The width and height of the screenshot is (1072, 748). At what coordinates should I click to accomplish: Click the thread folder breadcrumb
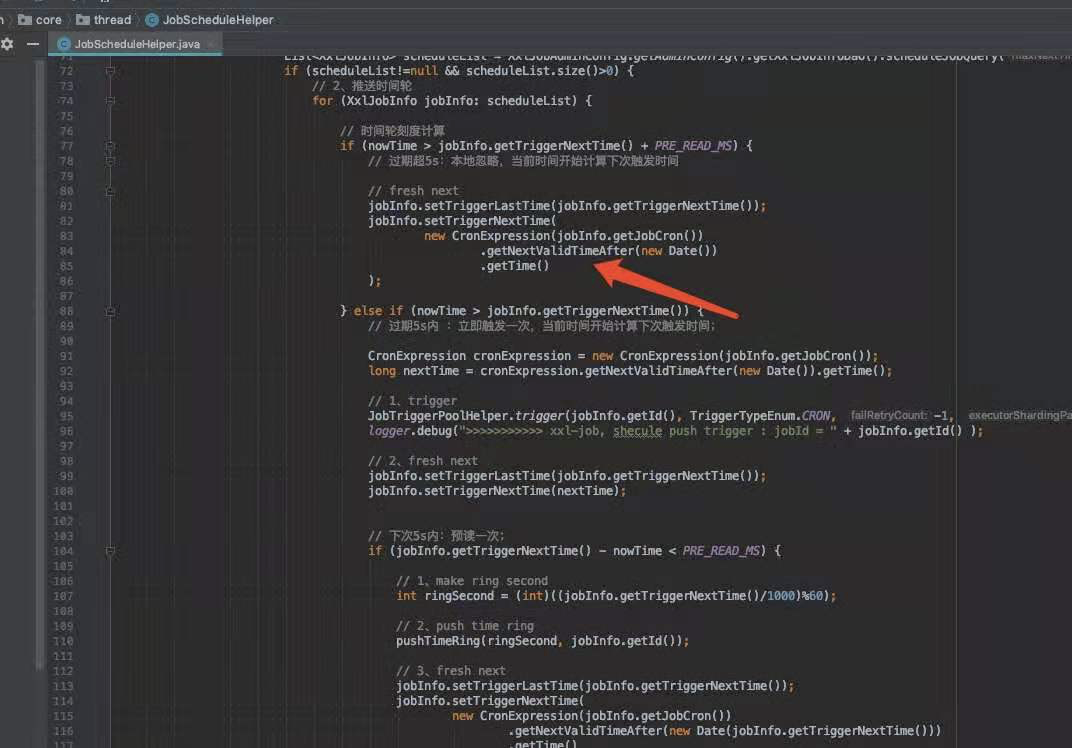pyautogui.click(x=104, y=20)
